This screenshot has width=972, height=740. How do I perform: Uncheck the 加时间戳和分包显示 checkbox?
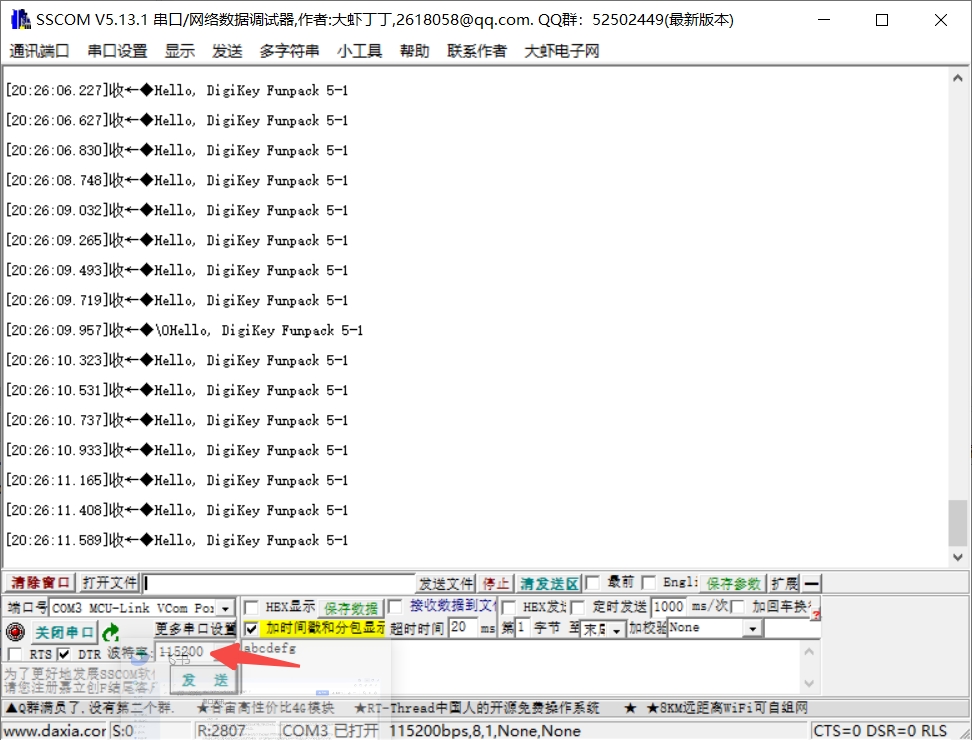tap(251, 628)
